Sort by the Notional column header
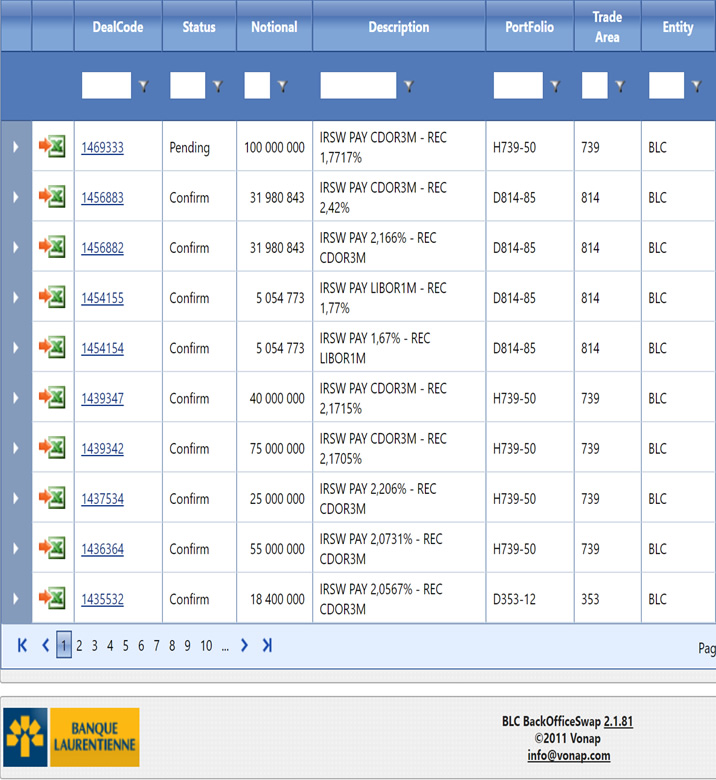Screen dimensions: 716x780 tap(274, 27)
